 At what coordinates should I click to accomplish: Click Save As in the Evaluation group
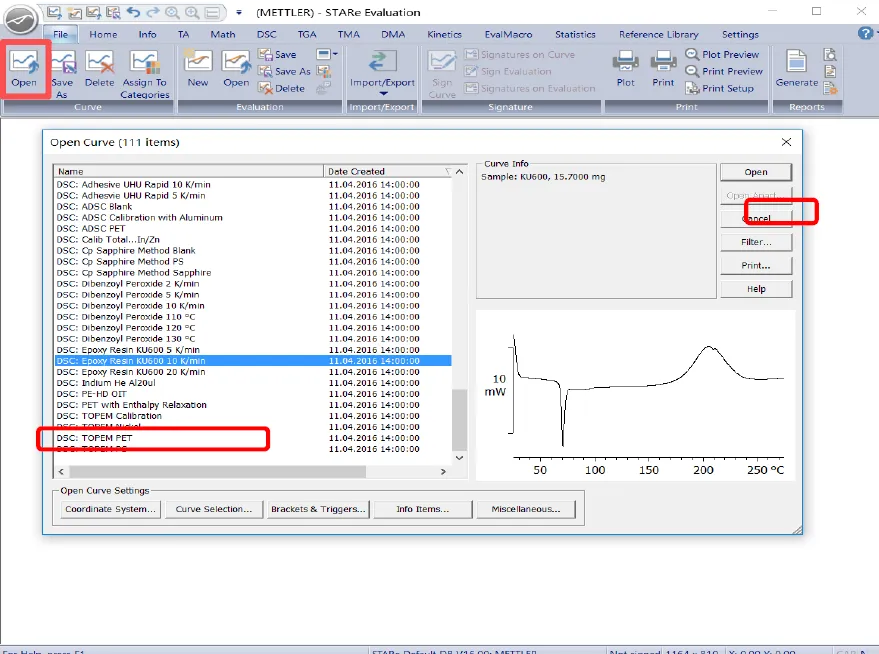284,71
